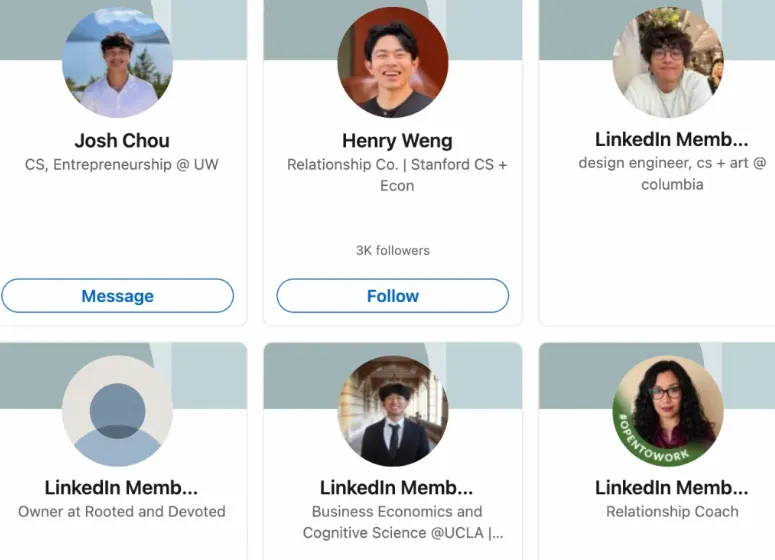Click Henry Weng's profile picture
Viewport: 775px width, 560px height.
pyautogui.click(x=393, y=63)
